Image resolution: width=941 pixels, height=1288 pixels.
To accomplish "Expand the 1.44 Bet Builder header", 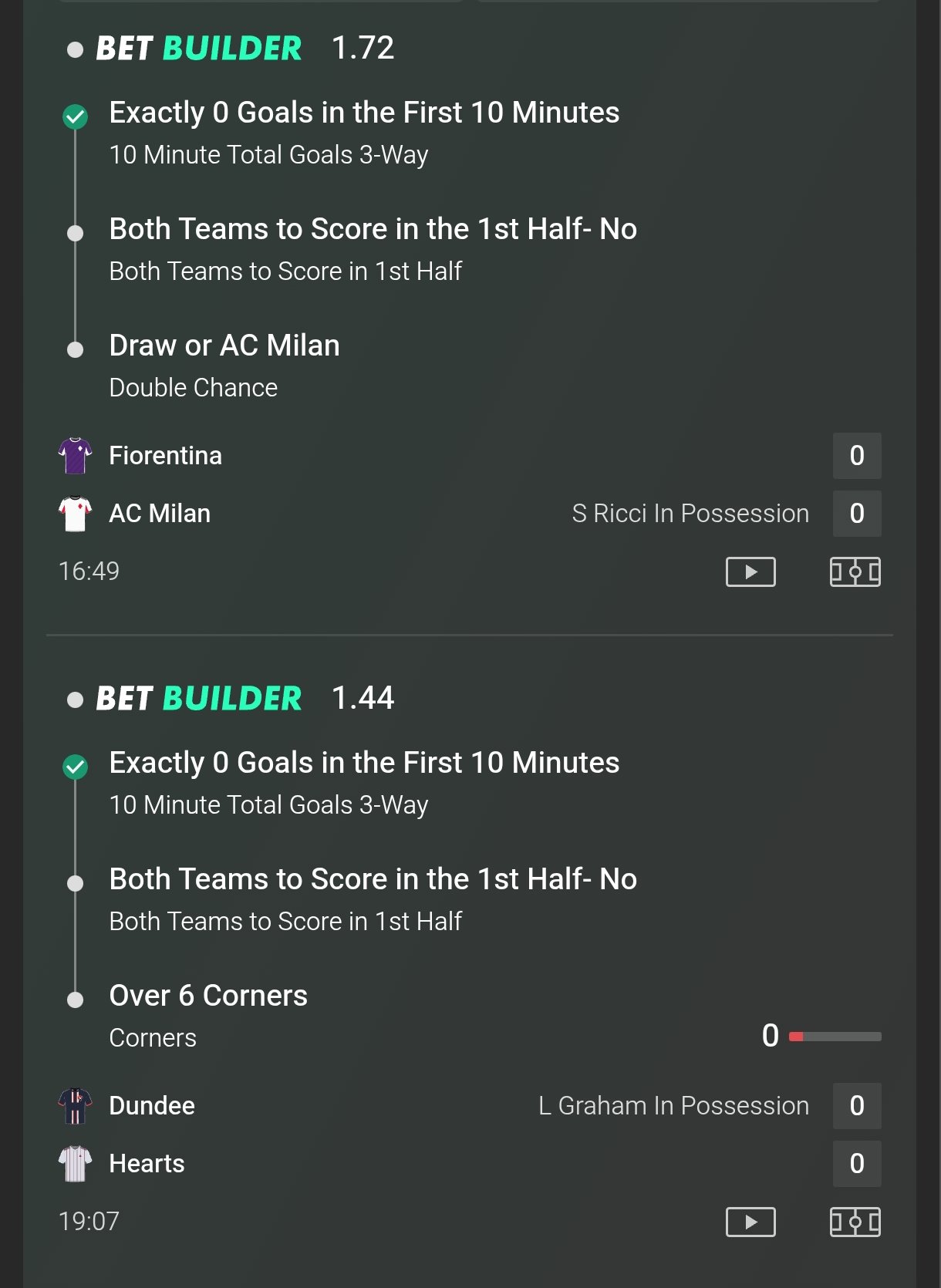I will 198,699.
